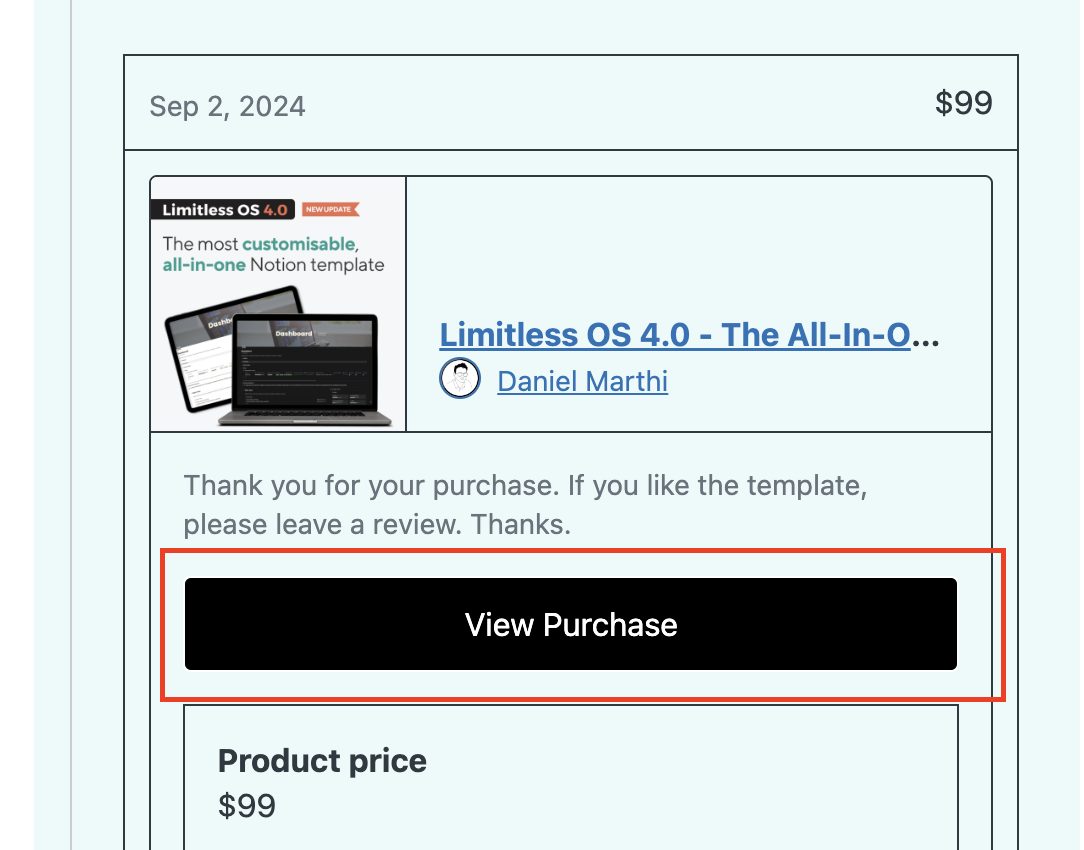Visit the Daniel Marthi creator link
This screenshot has width=1084, height=850.
(582, 381)
